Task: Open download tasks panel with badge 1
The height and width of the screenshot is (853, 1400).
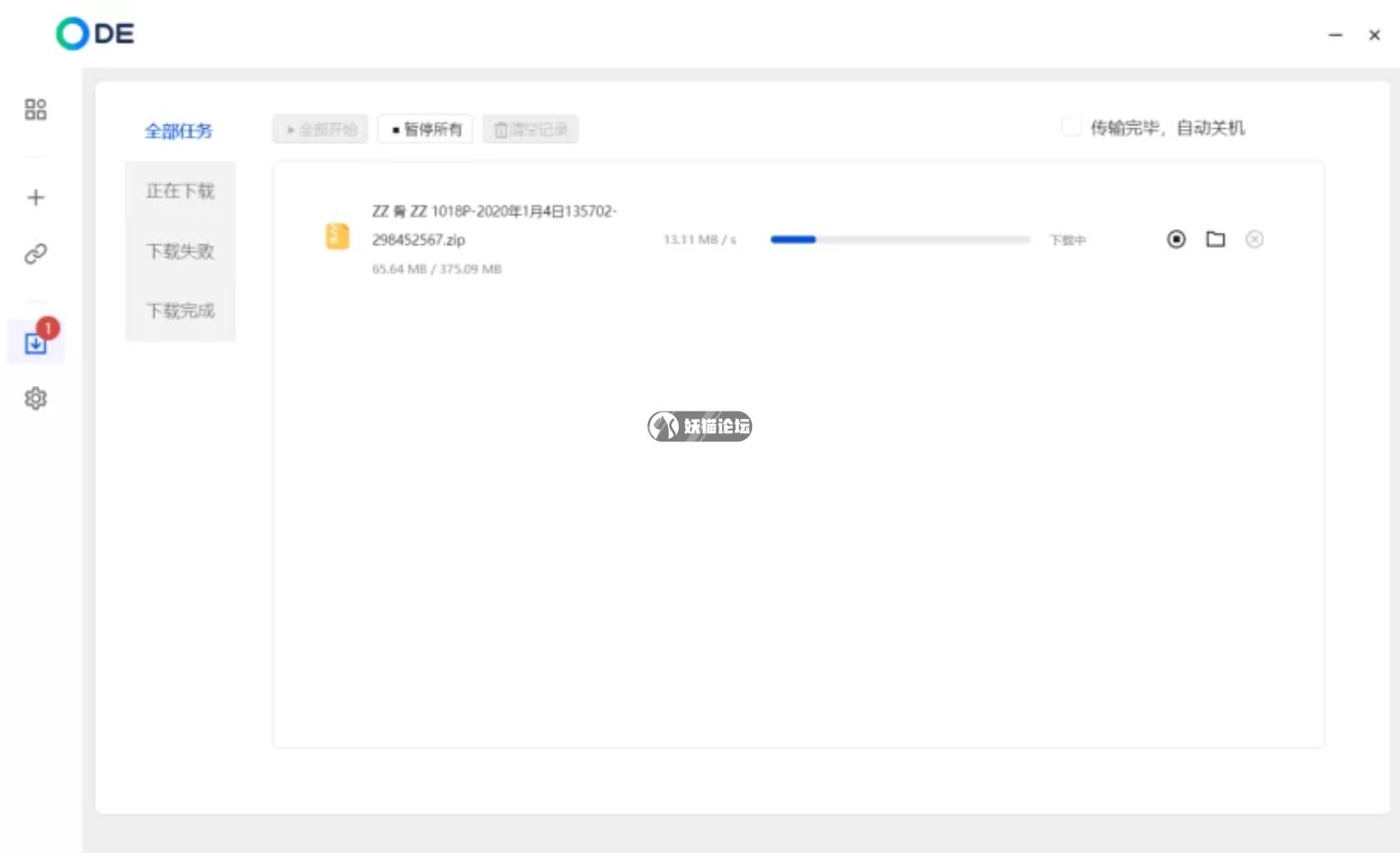Action: click(35, 343)
